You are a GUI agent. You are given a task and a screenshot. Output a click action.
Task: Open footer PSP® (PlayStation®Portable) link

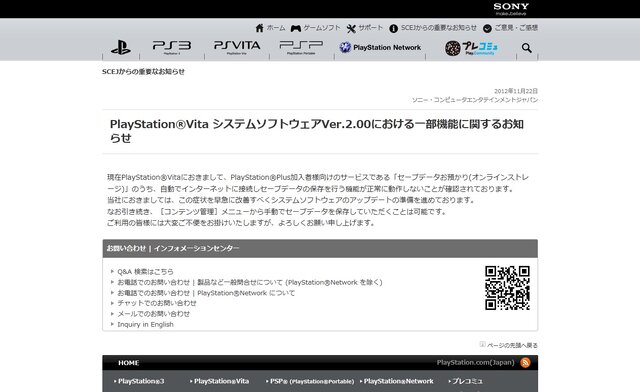click(312, 381)
